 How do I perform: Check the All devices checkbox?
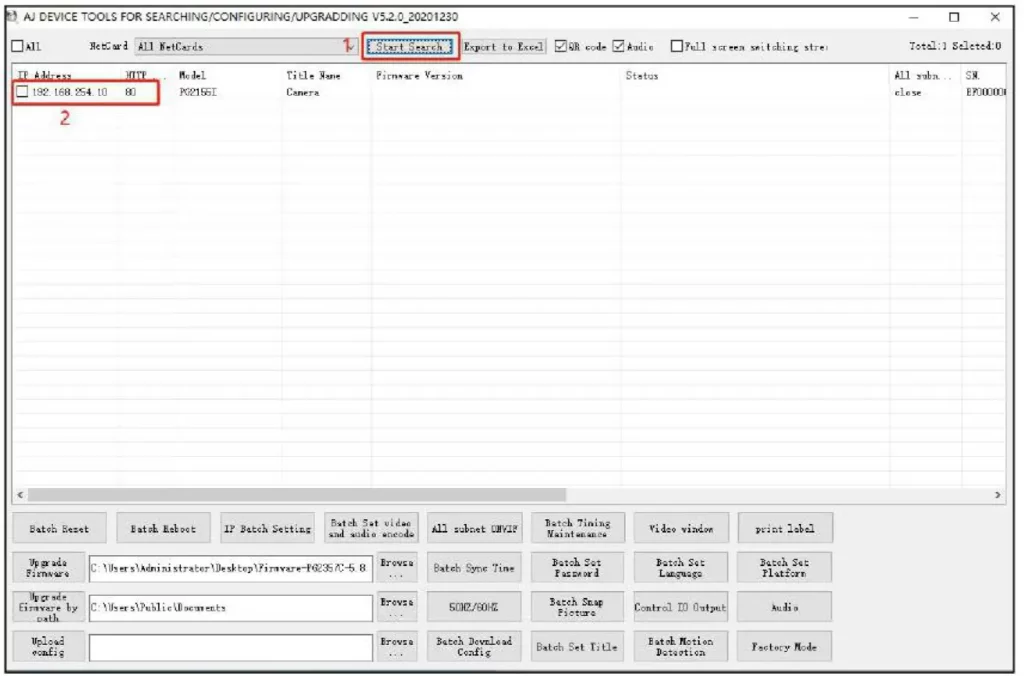click(x=18, y=46)
